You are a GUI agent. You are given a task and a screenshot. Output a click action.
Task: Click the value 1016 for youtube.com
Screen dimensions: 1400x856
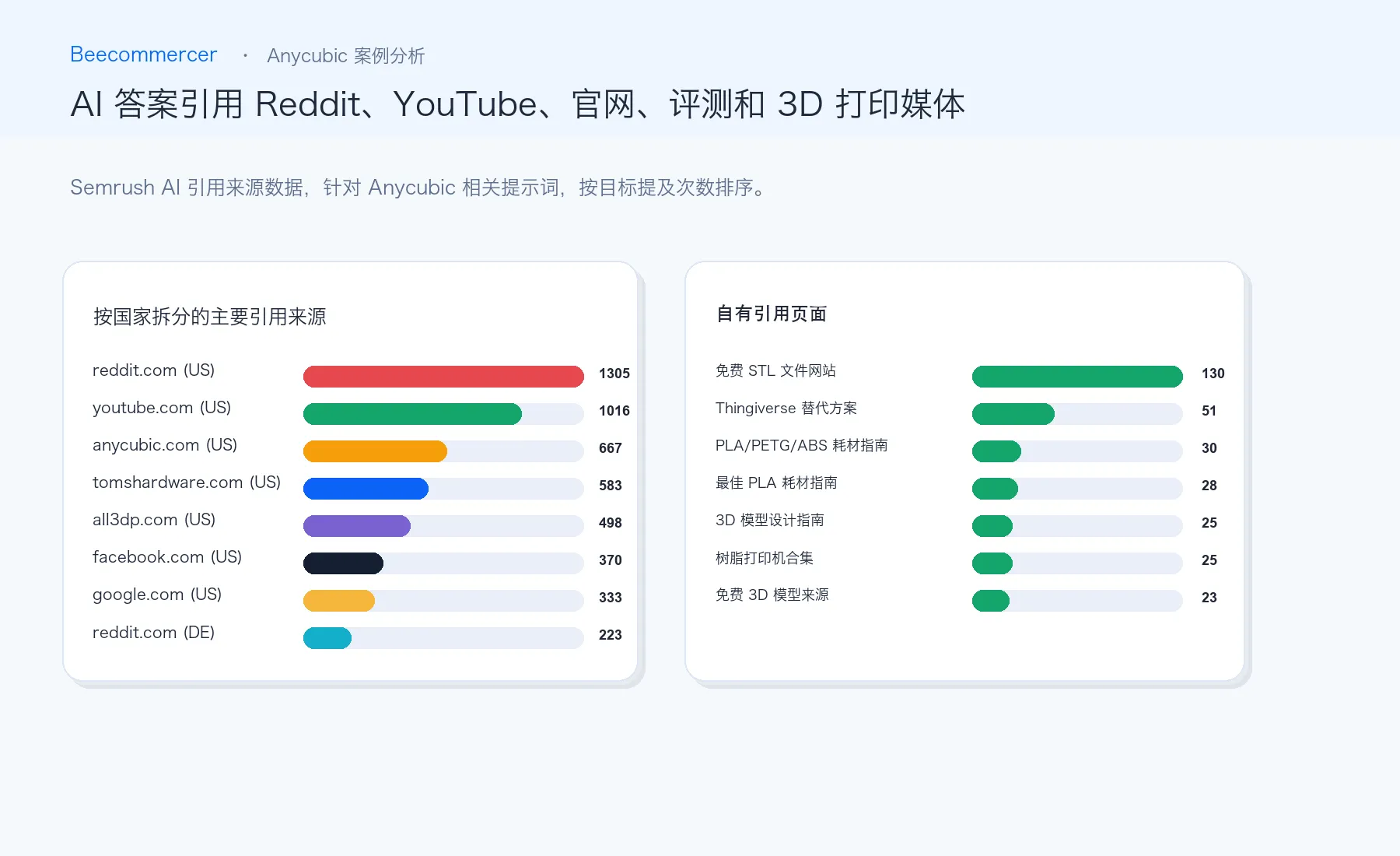[614, 411]
